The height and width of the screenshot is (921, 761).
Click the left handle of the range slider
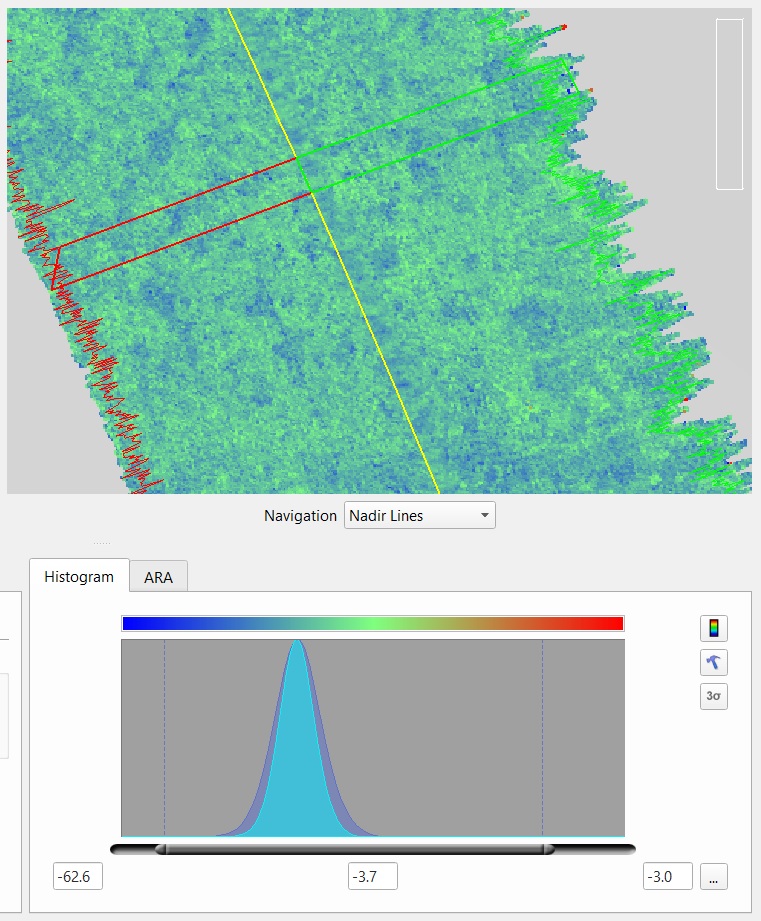[x=161, y=849]
